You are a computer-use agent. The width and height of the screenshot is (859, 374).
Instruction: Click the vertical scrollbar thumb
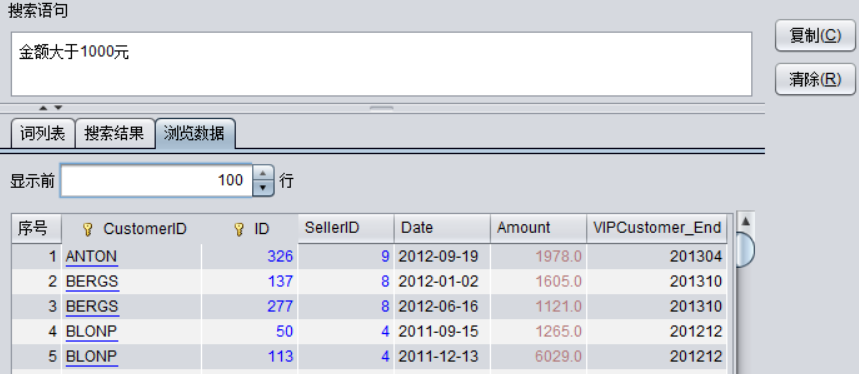point(745,249)
